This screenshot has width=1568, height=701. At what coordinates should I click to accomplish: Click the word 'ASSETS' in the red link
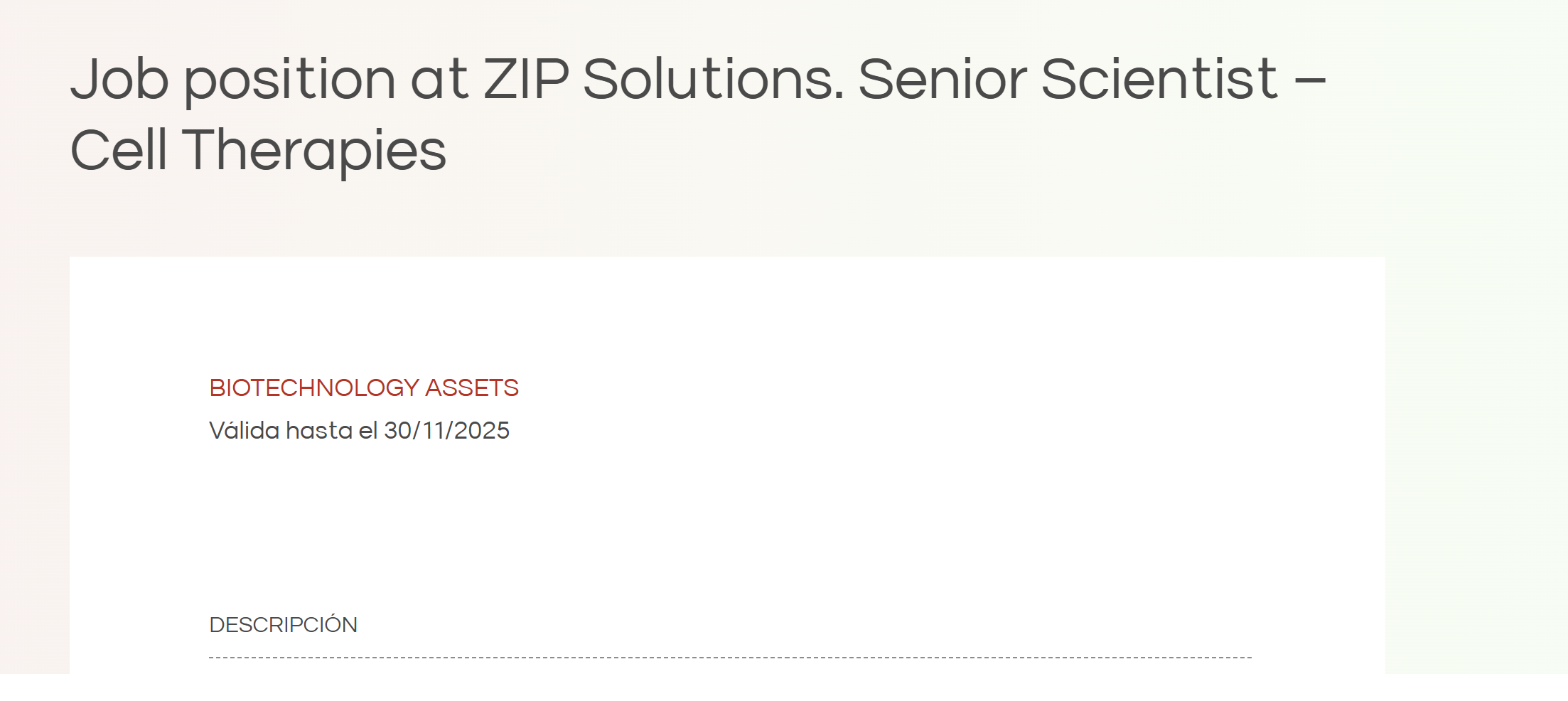point(472,388)
